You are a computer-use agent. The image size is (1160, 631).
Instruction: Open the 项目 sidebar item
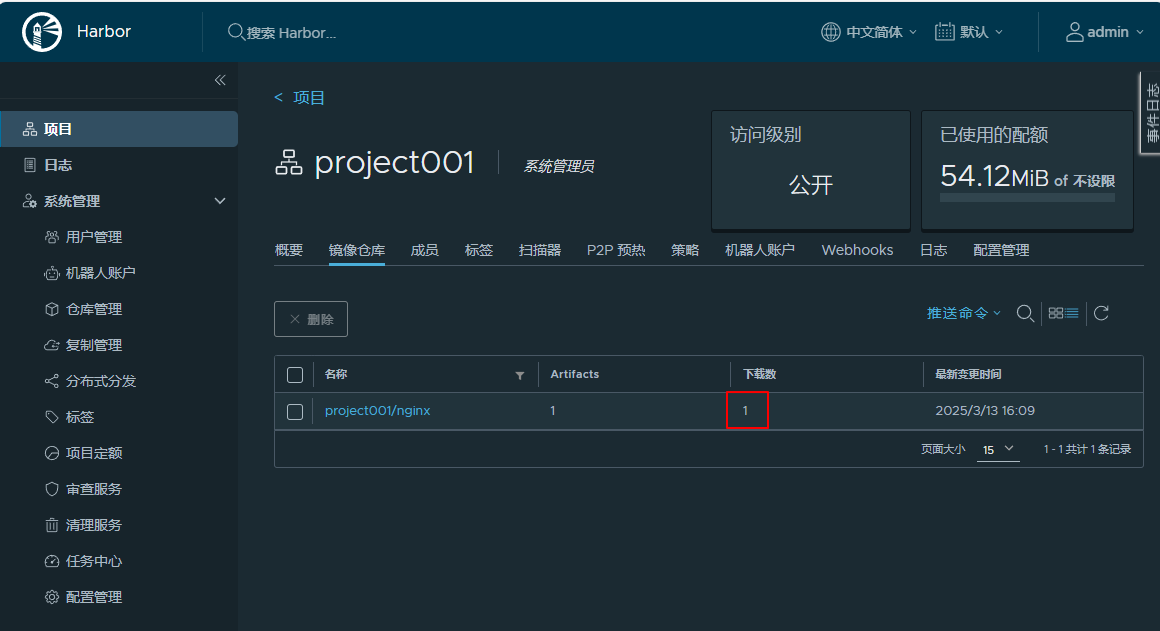click(x=118, y=129)
